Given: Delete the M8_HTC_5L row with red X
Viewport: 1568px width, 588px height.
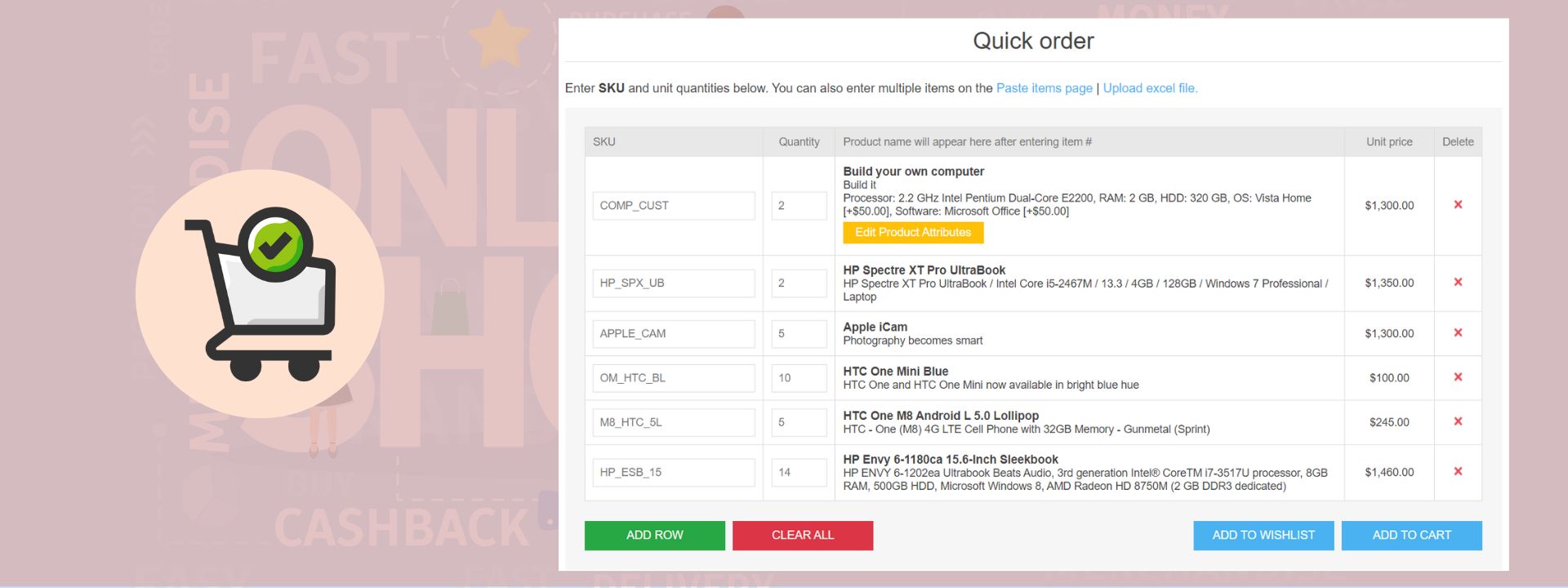Looking at the screenshot, I should coord(1458,421).
